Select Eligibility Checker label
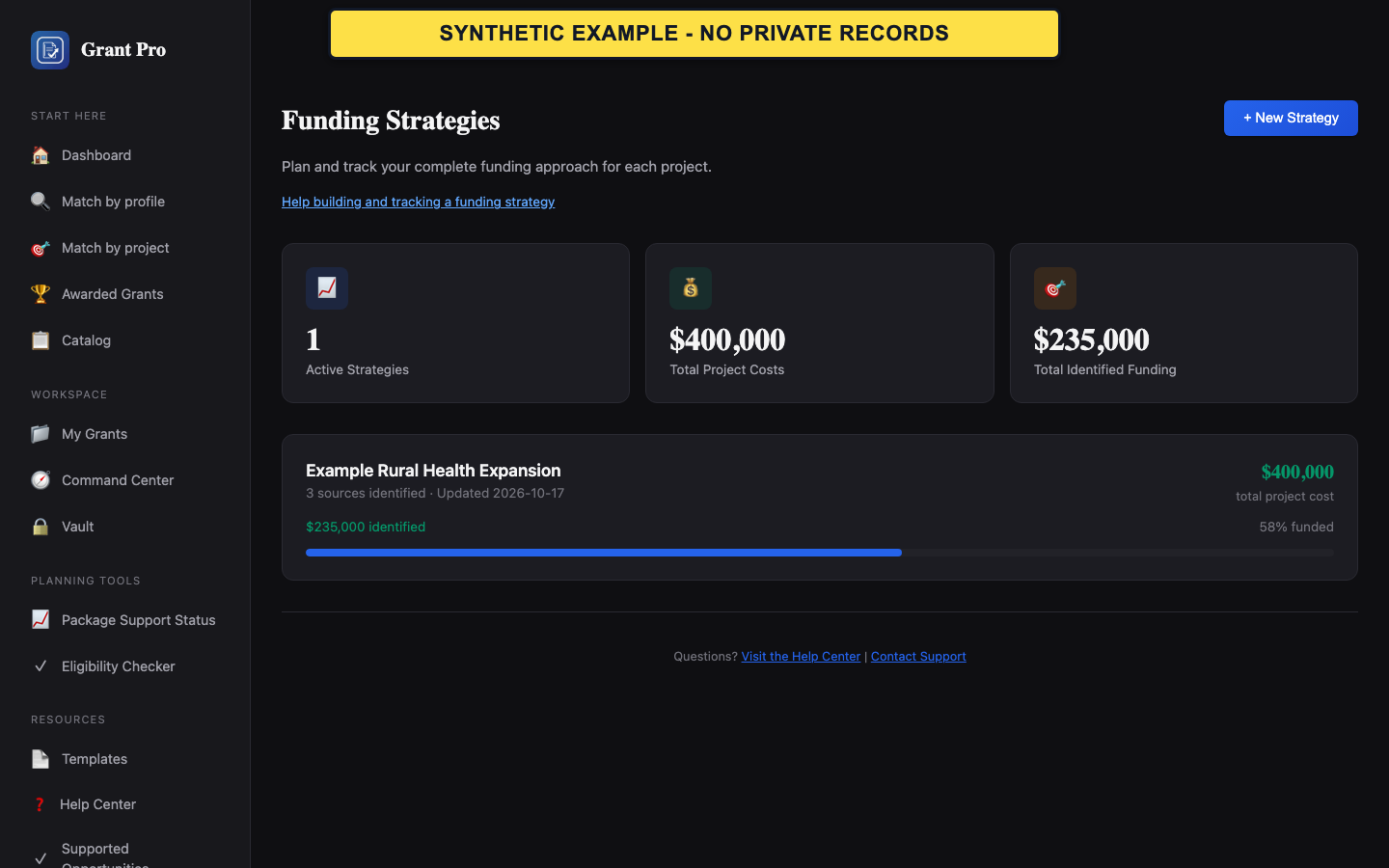This screenshot has width=1389, height=868. [119, 666]
